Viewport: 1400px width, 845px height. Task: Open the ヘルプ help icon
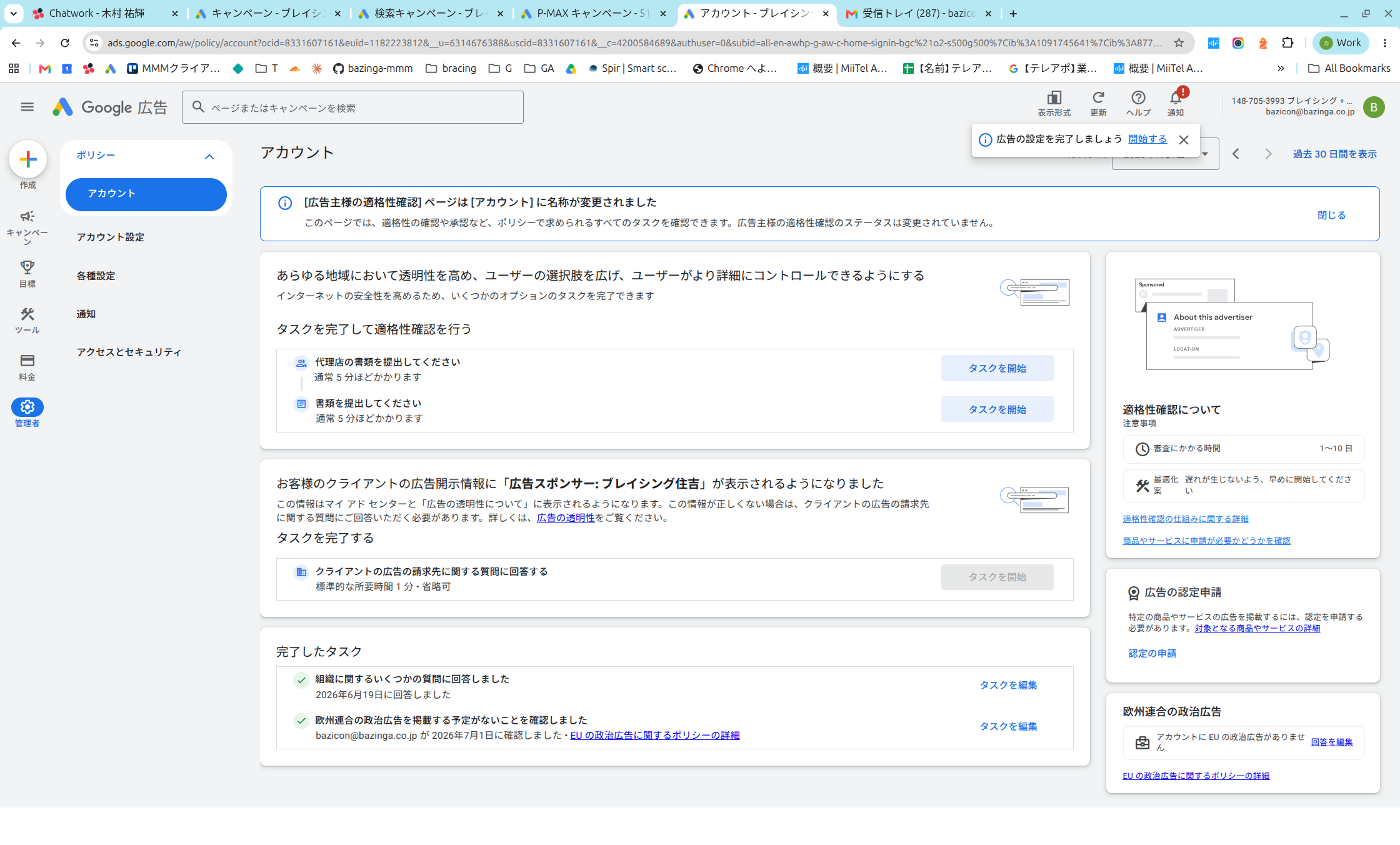pyautogui.click(x=1138, y=97)
